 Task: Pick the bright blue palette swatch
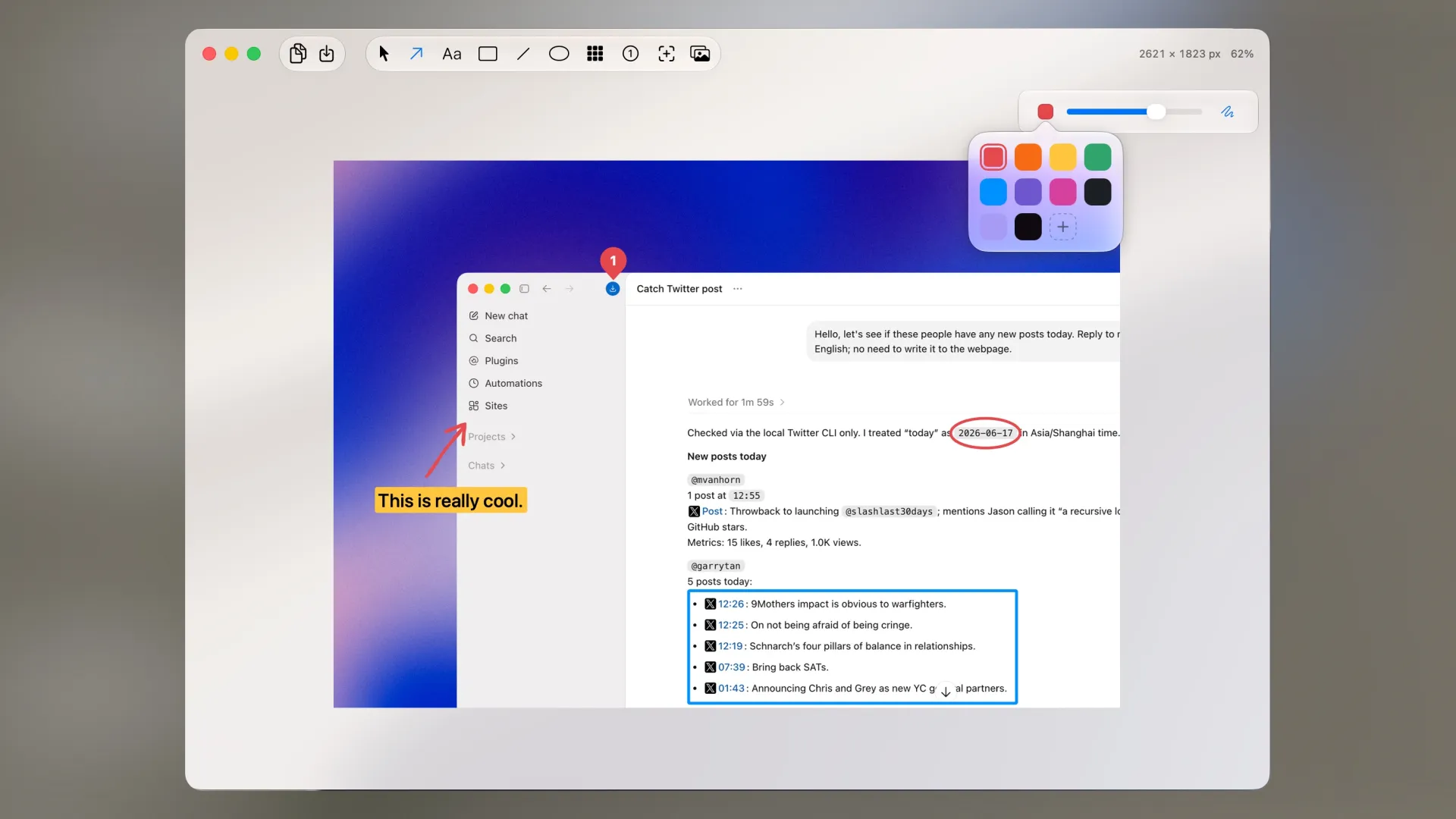point(993,192)
